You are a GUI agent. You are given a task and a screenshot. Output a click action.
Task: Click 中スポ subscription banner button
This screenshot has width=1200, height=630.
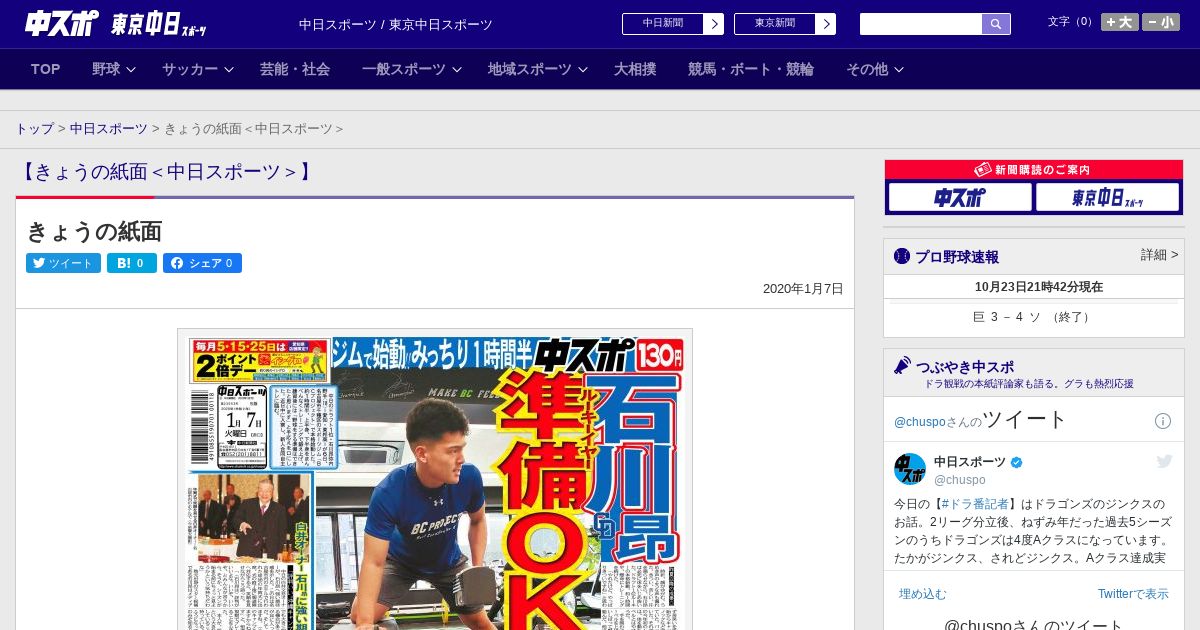(960, 197)
